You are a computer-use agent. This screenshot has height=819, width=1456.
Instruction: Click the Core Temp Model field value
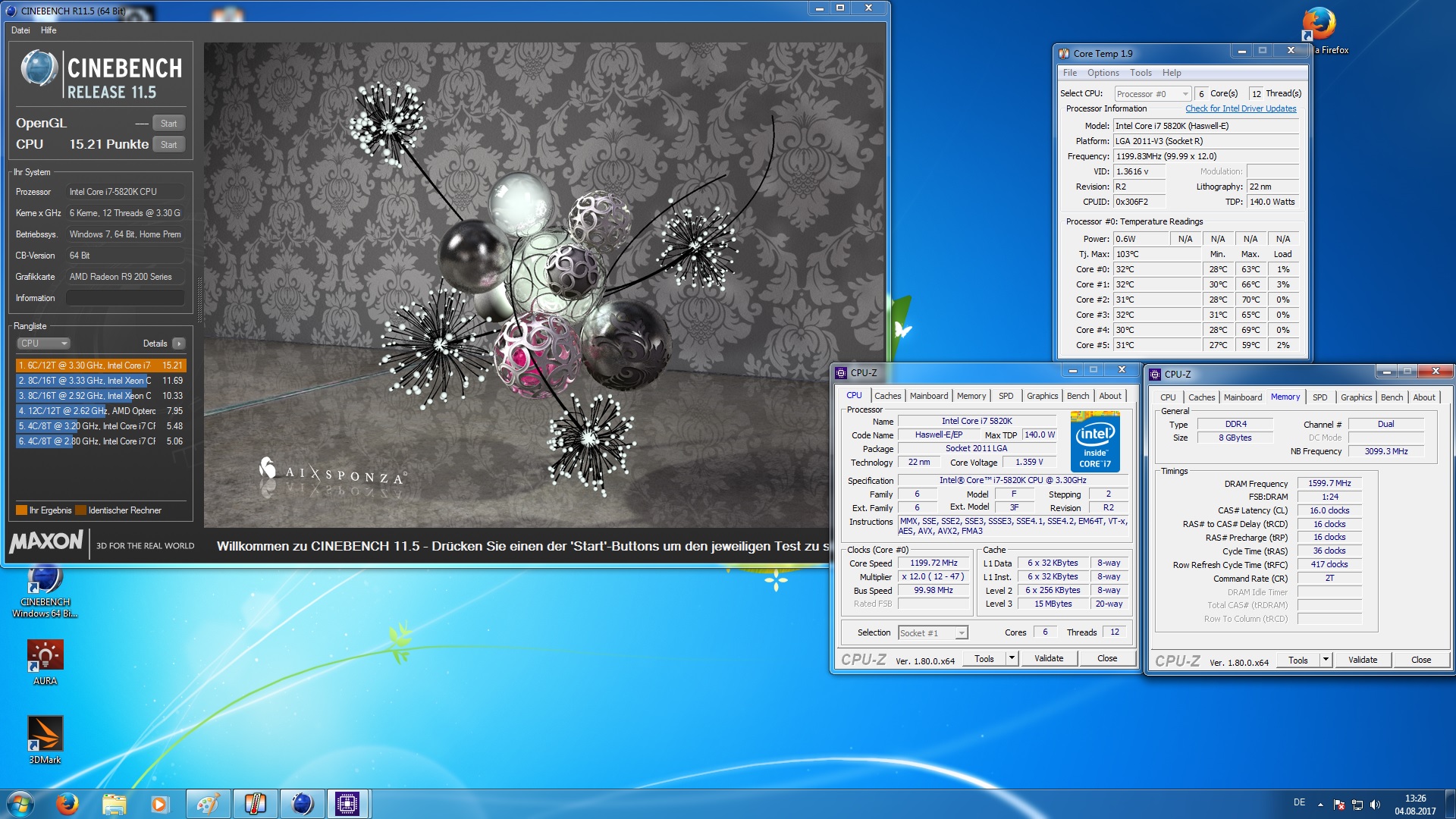click(1206, 126)
